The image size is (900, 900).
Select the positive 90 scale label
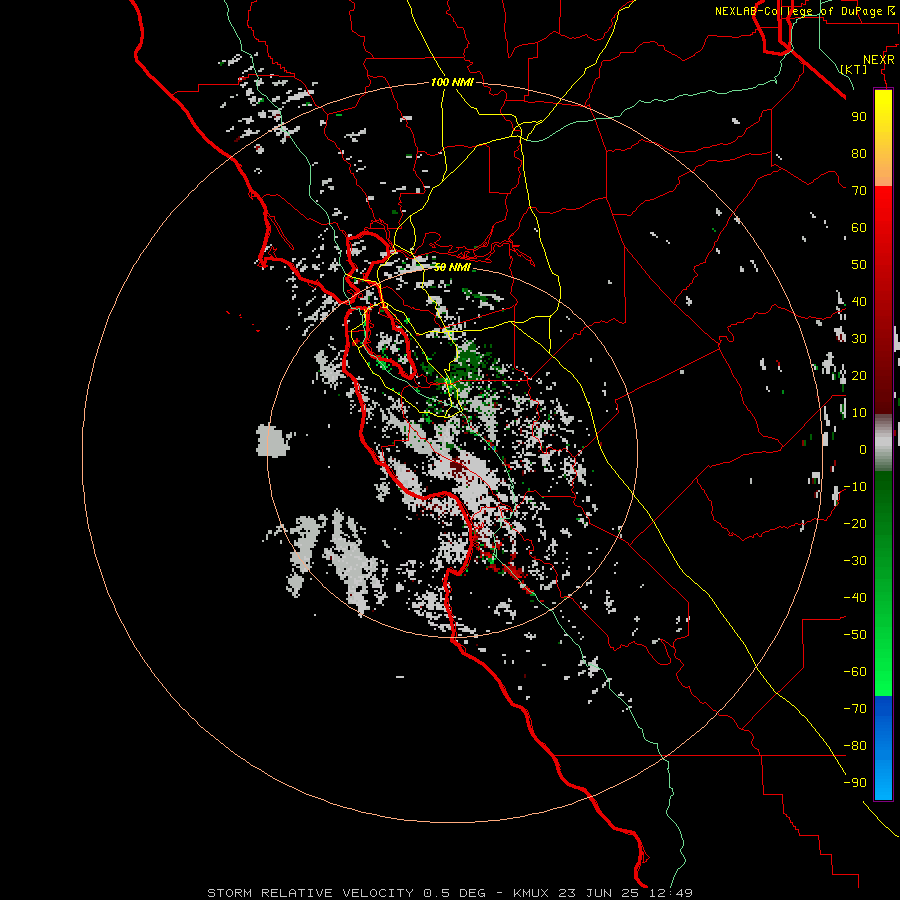pyautogui.click(x=859, y=117)
